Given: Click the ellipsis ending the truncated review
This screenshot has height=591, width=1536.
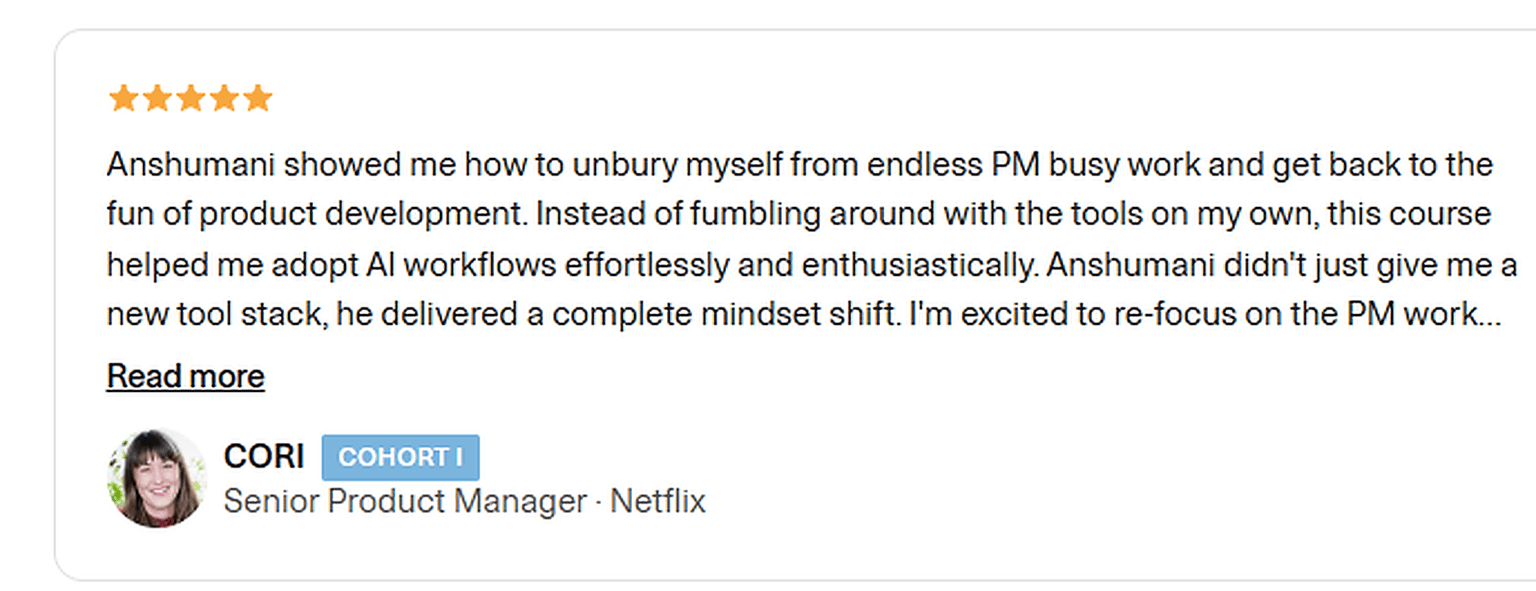Looking at the screenshot, I should tap(1491, 317).
